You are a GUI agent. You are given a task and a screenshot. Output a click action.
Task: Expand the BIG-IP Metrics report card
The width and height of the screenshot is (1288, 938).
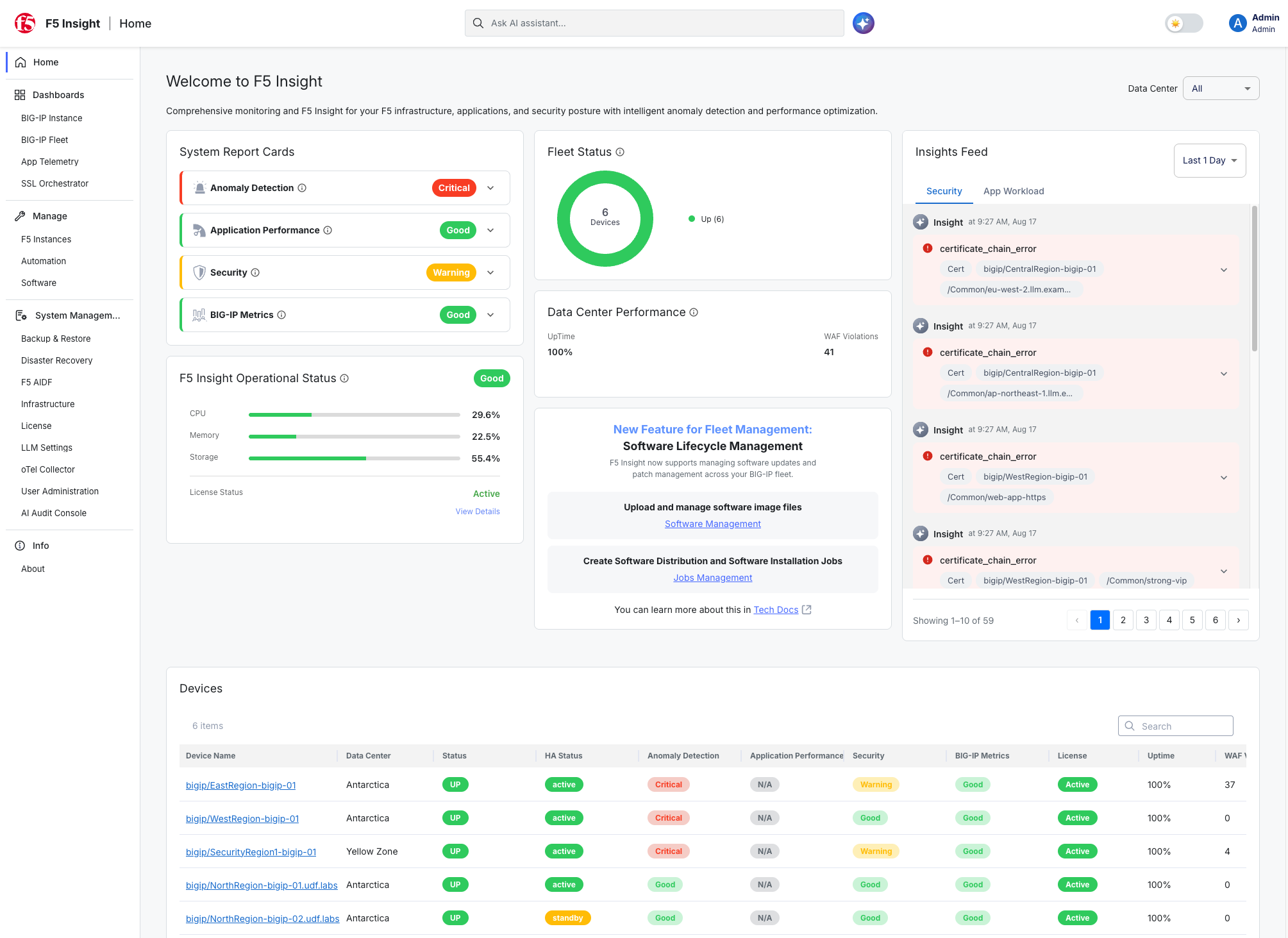pos(490,315)
